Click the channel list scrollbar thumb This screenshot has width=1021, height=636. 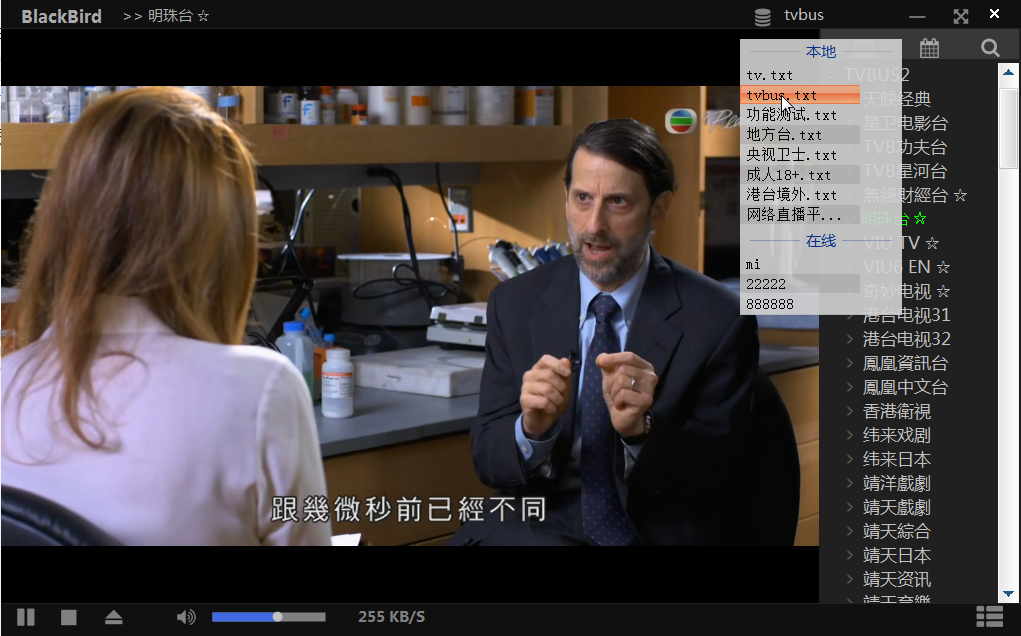click(x=1008, y=128)
